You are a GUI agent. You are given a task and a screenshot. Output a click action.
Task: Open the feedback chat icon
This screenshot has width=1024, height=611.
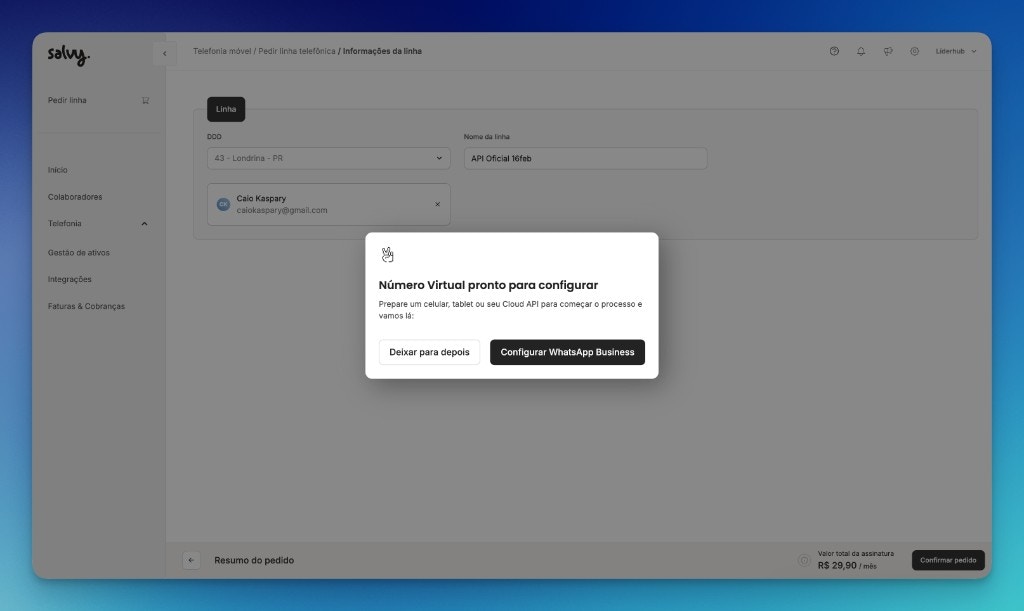tap(888, 51)
